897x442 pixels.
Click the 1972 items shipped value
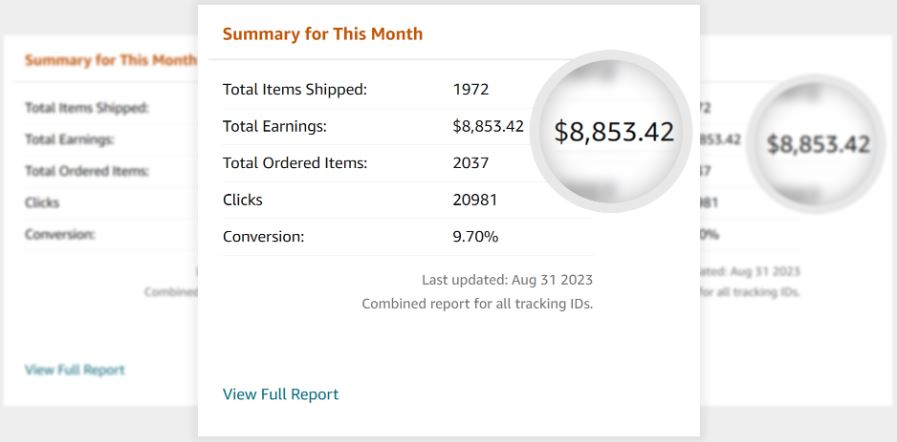[471, 90]
